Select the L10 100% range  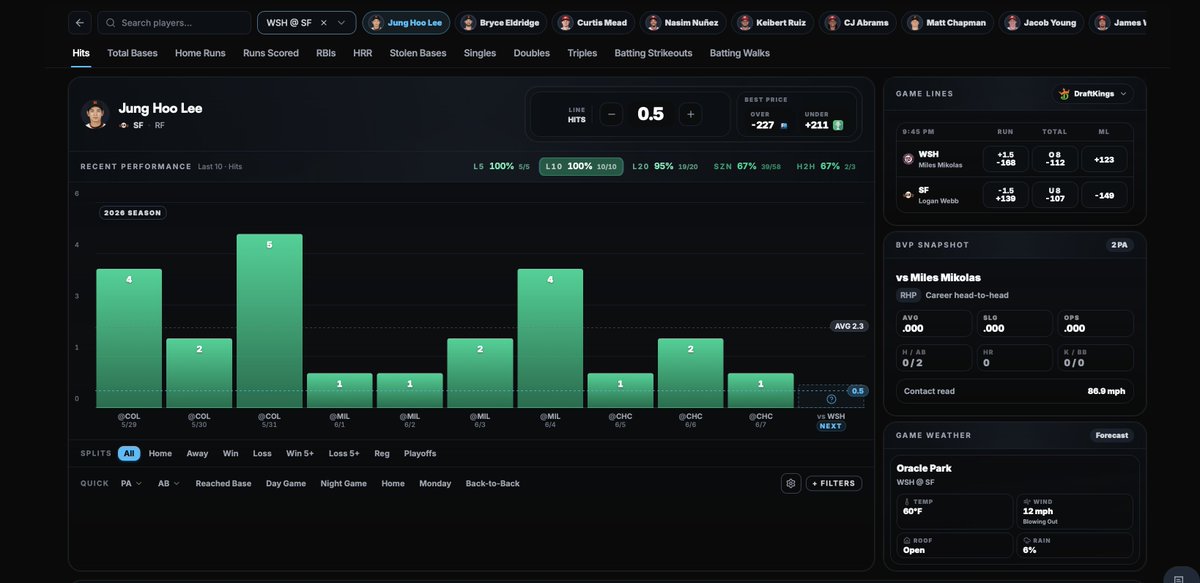click(x=581, y=166)
